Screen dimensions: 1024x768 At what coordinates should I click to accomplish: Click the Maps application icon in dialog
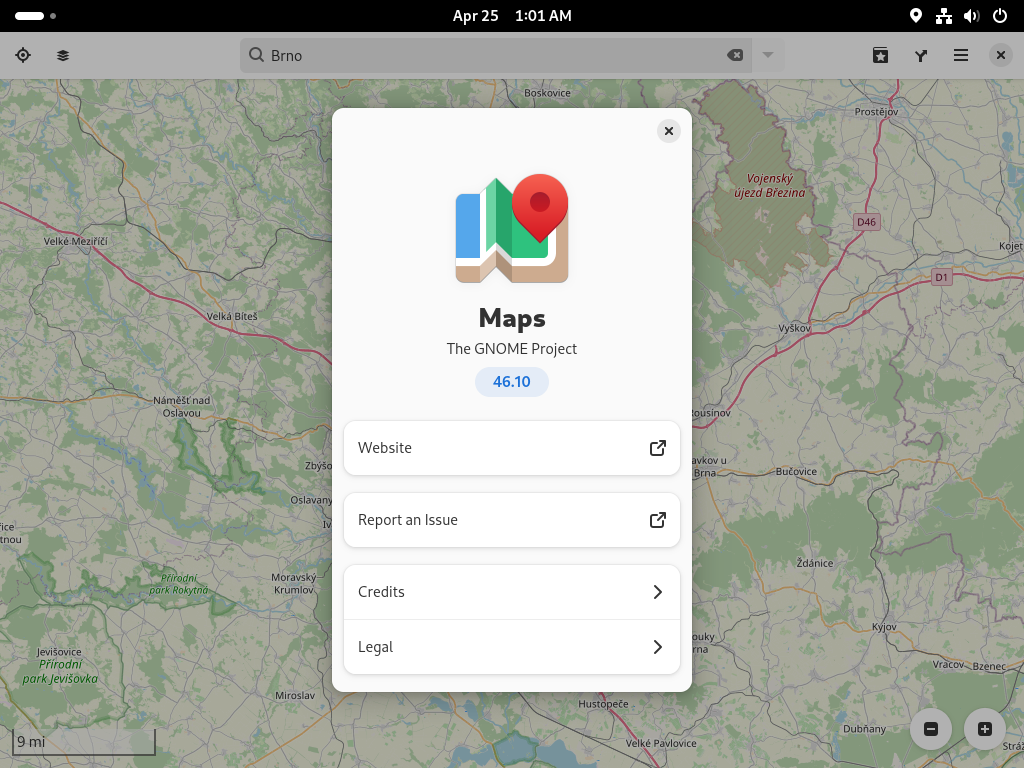point(512,229)
